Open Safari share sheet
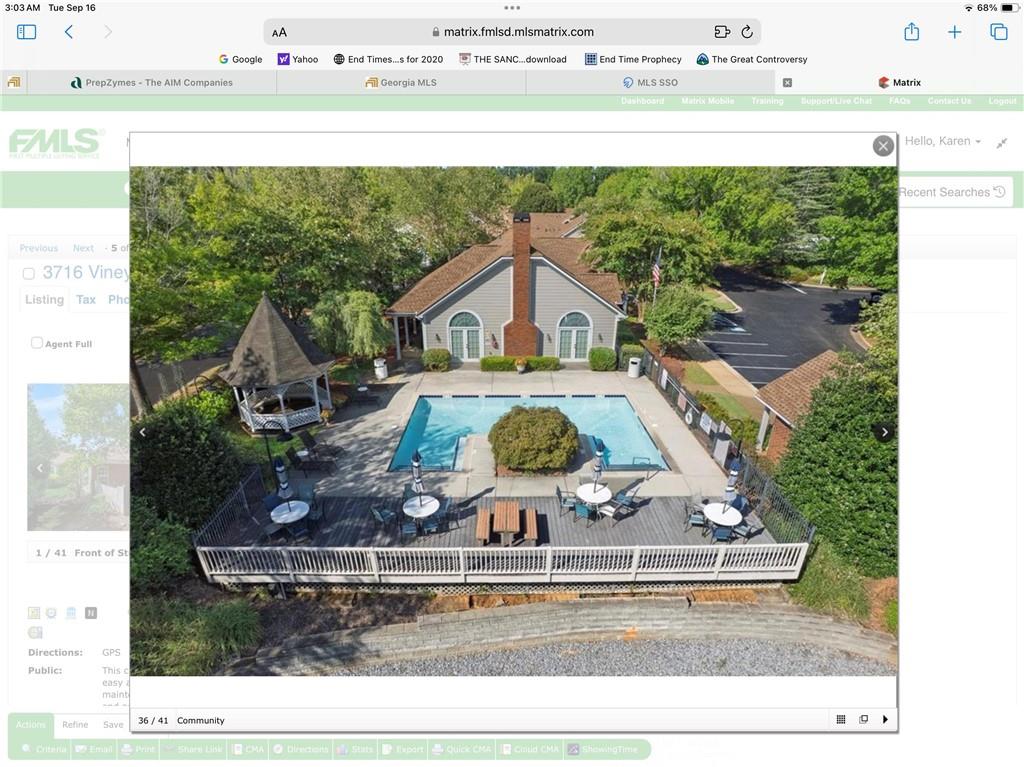Screen dimensions: 1024x767 (911, 32)
